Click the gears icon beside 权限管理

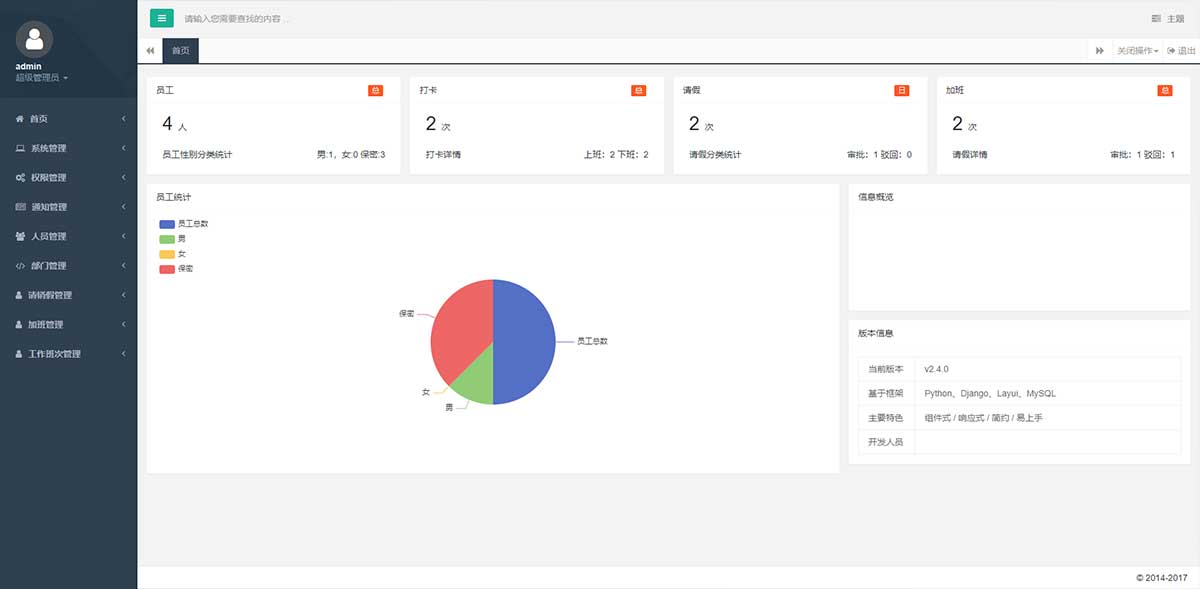pos(20,178)
